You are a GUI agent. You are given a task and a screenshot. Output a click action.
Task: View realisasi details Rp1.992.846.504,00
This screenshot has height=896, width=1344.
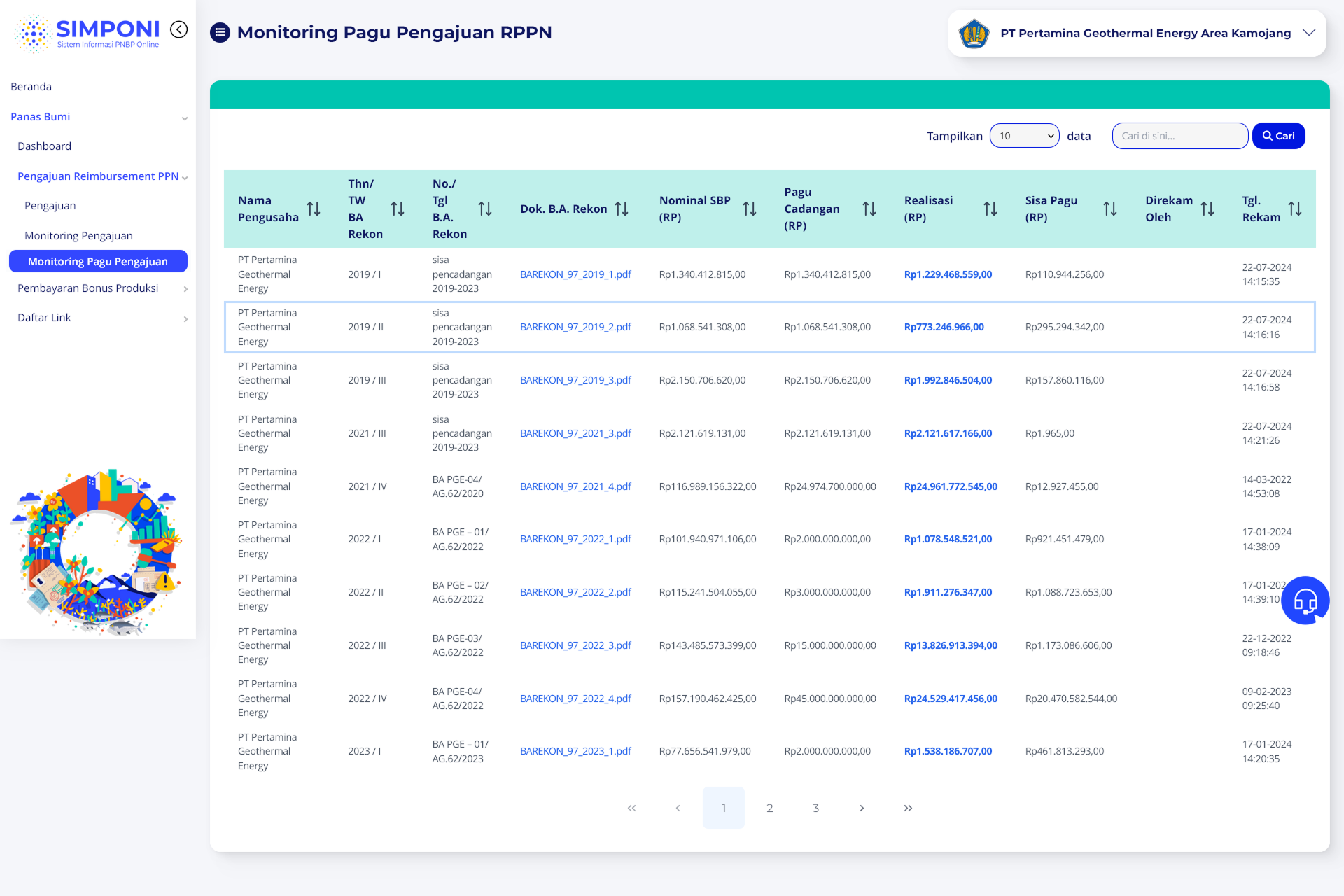(x=948, y=380)
